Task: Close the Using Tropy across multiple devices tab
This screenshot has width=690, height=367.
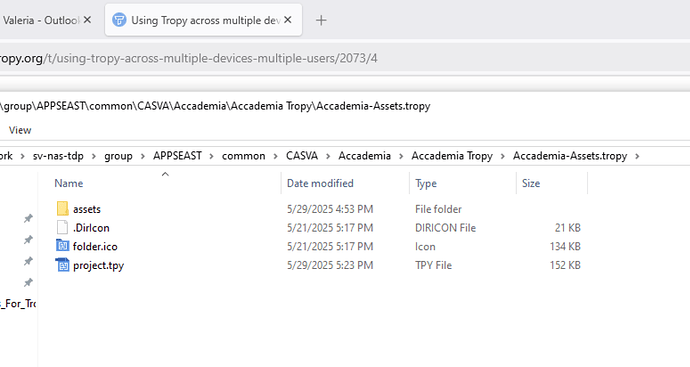Action: pyautogui.click(x=288, y=20)
